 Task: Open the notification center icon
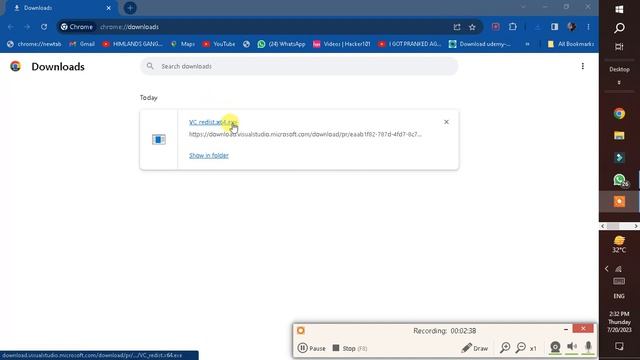coord(619,346)
